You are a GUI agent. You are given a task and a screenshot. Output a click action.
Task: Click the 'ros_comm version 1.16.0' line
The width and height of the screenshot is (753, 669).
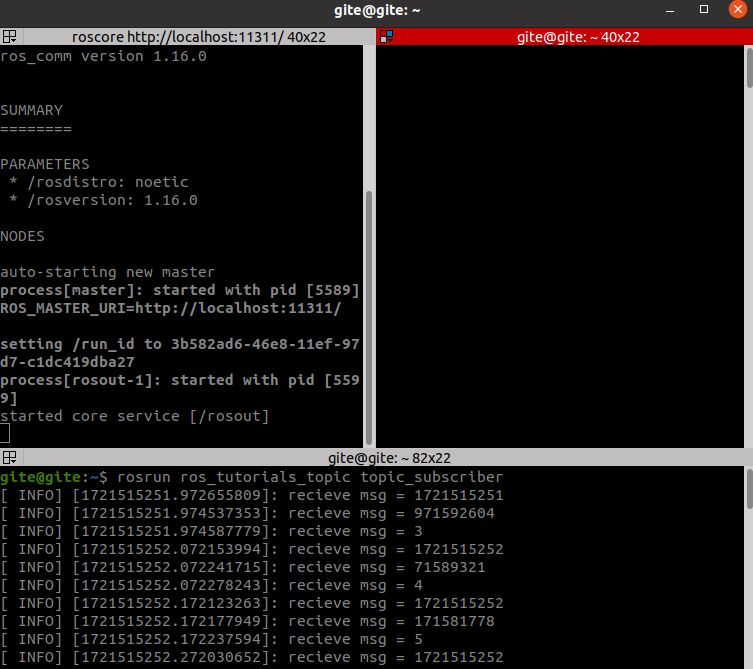click(103, 56)
